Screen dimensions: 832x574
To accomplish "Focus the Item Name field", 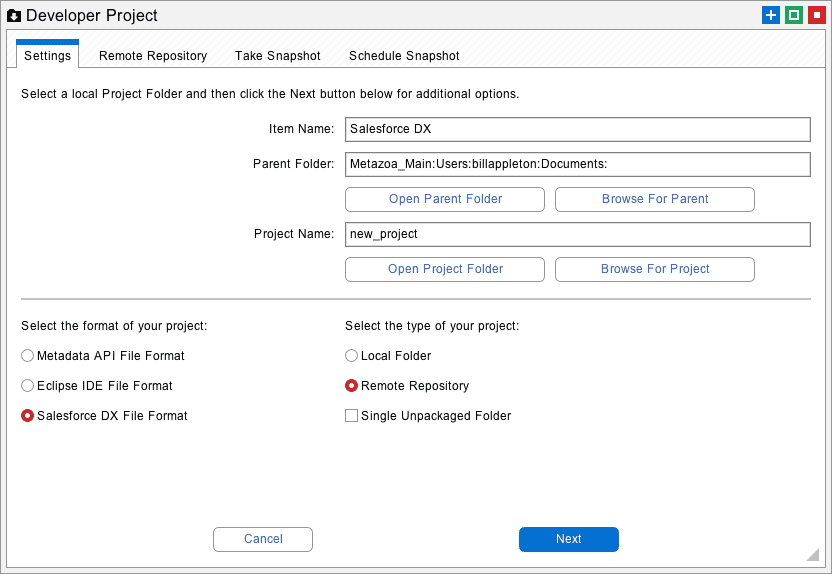I will (577, 129).
